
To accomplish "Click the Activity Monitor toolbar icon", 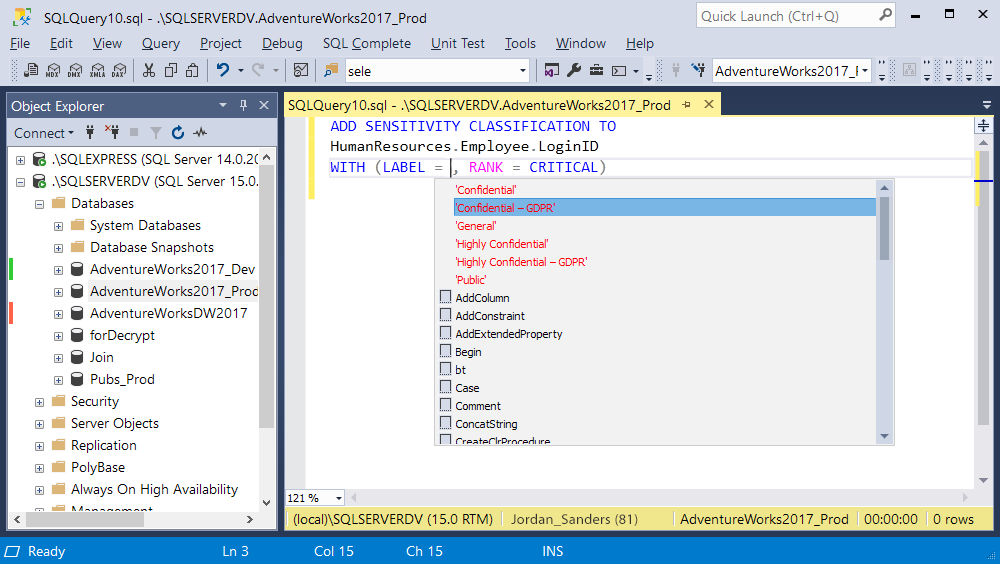I will 300,70.
